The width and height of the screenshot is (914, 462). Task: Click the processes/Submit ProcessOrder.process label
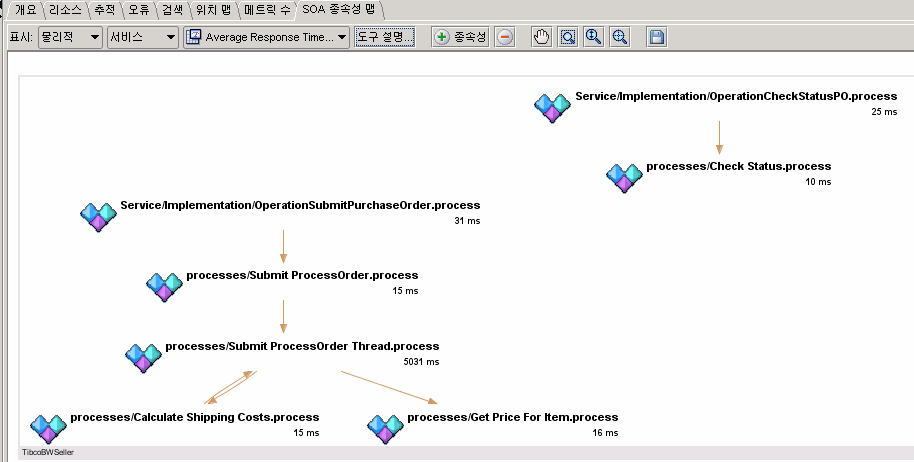(x=302, y=275)
